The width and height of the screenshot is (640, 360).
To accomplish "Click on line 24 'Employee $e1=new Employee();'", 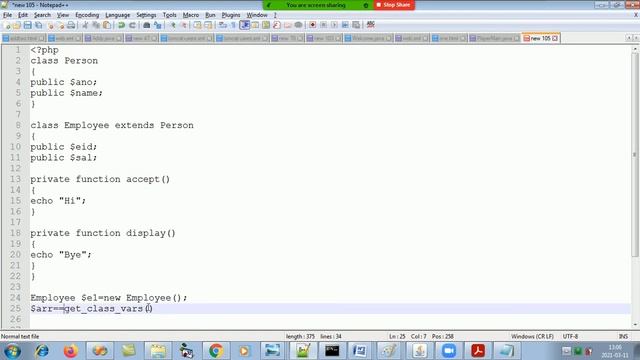I will coord(109,298).
